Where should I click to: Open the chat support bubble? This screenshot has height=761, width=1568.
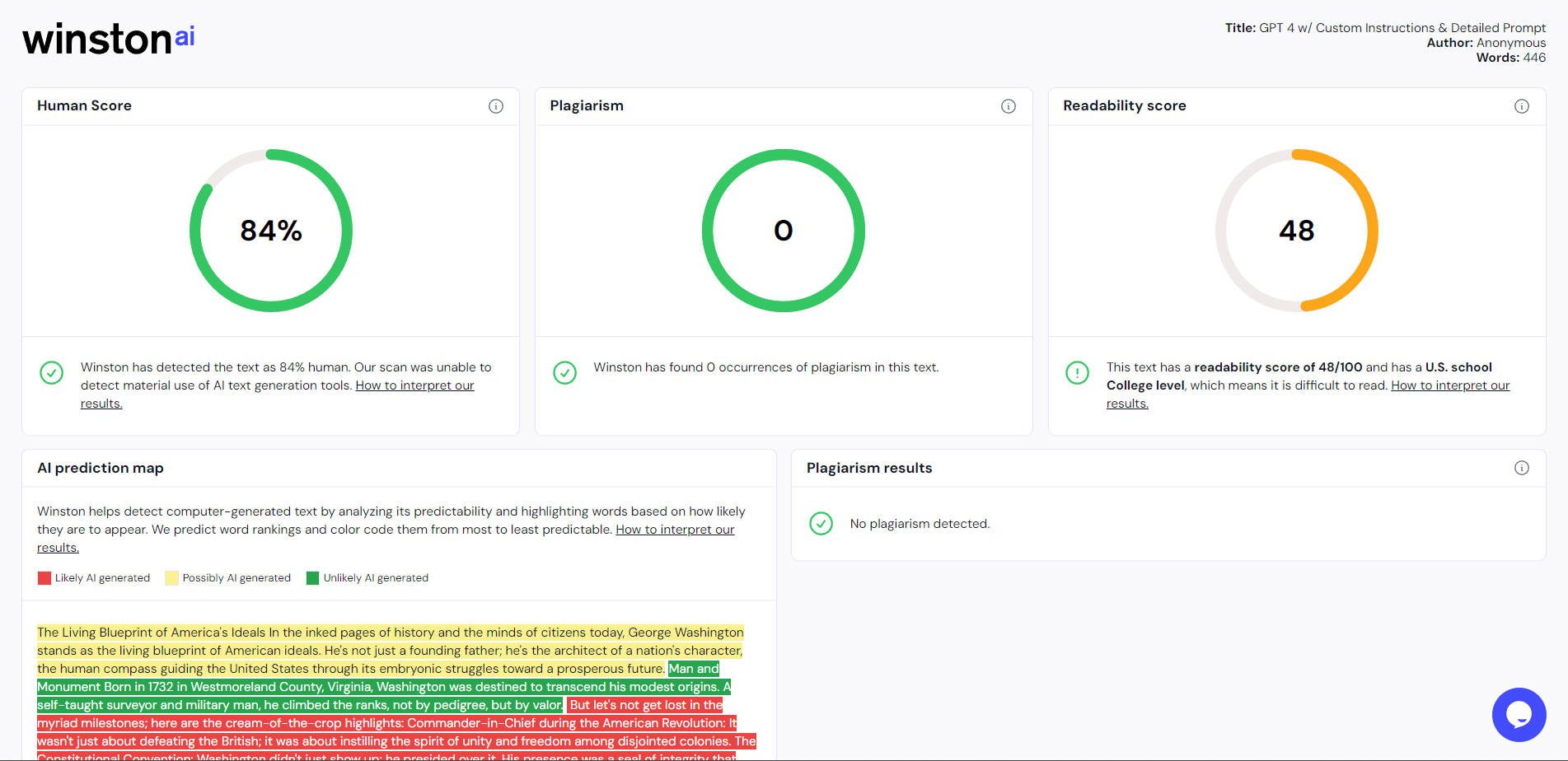[1519, 717]
